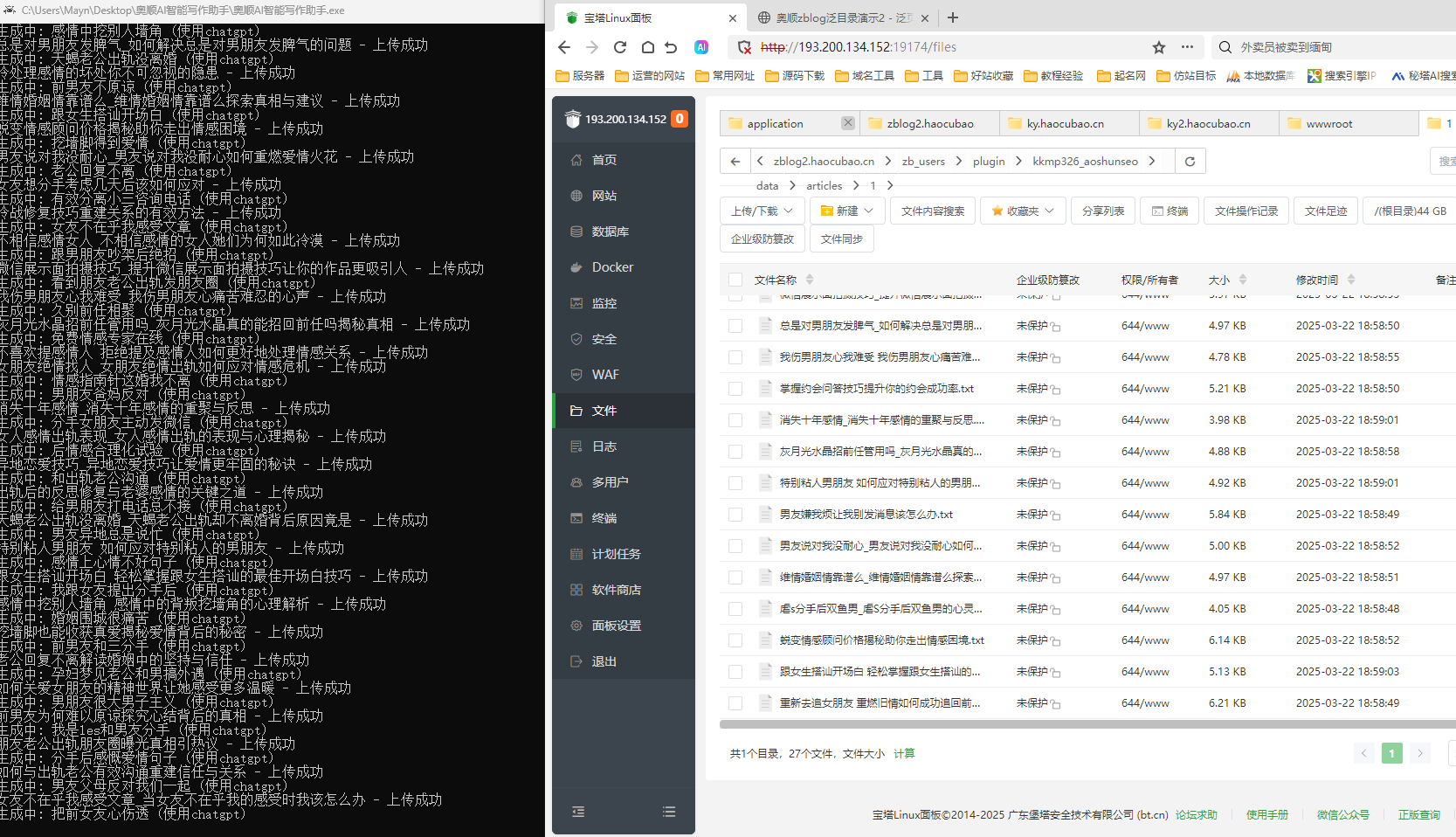Click 计算 link for file size

(x=904, y=753)
